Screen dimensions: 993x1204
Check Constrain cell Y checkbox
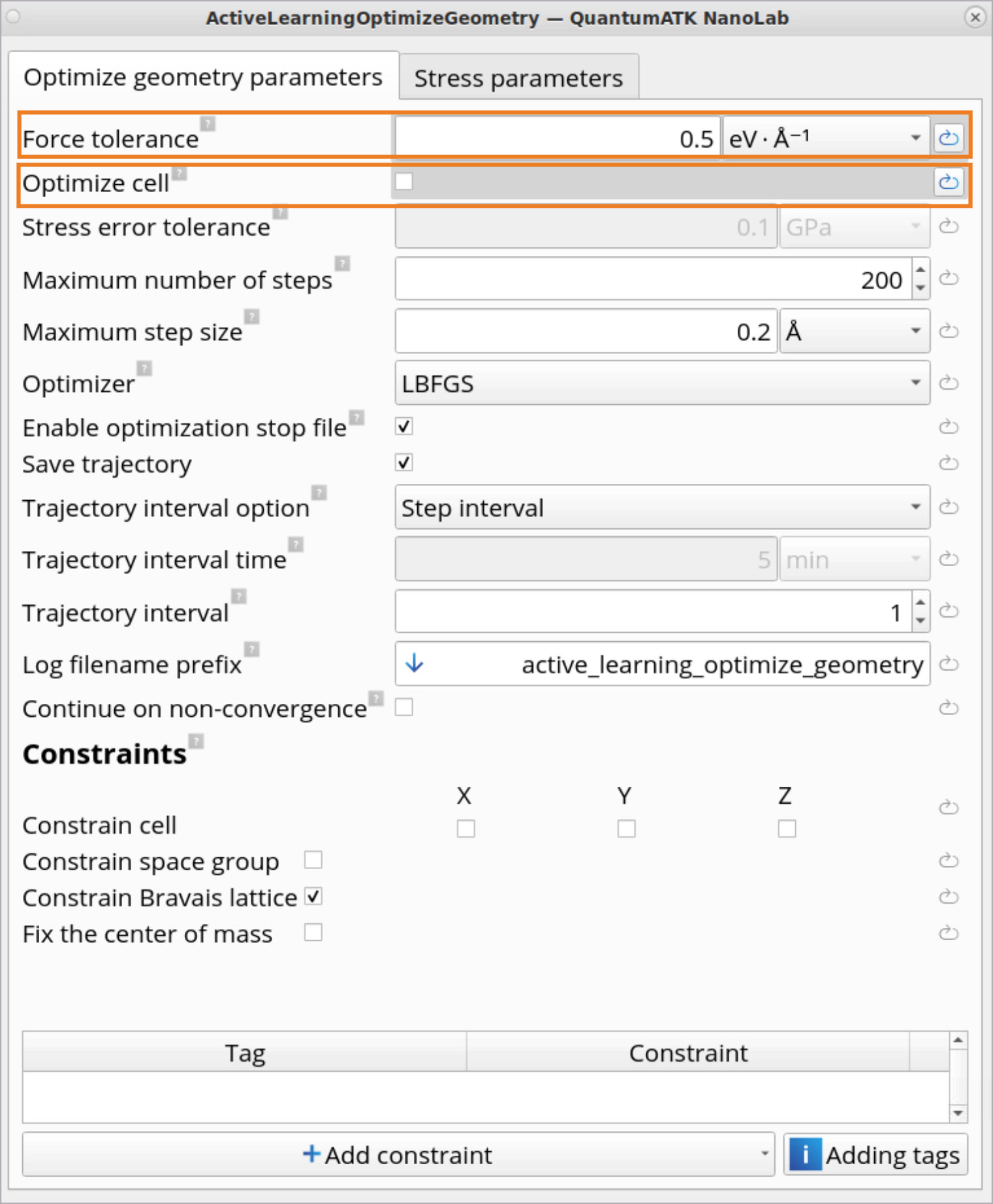click(x=626, y=829)
